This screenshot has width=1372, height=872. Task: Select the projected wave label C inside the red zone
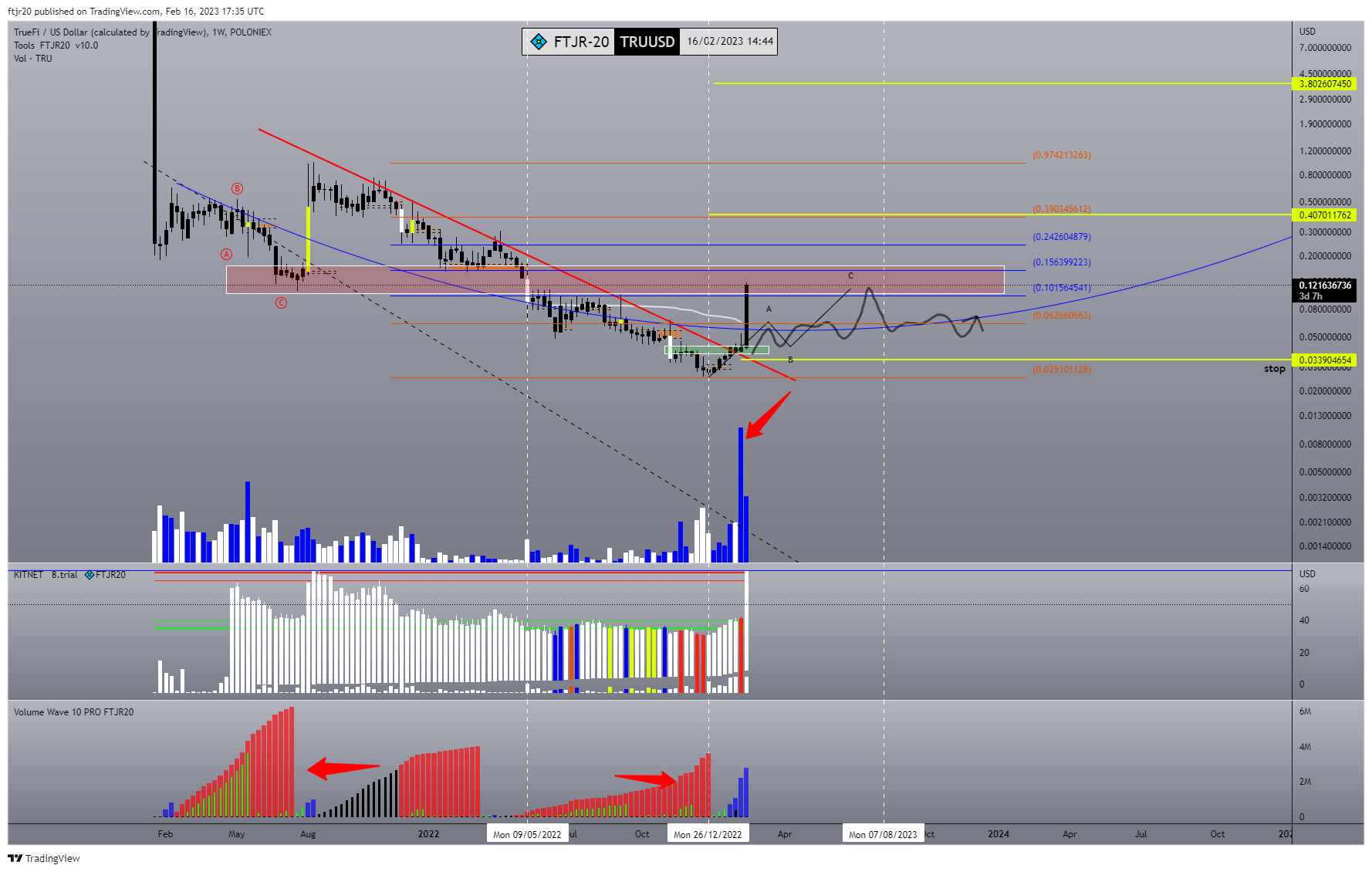point(851,276)
